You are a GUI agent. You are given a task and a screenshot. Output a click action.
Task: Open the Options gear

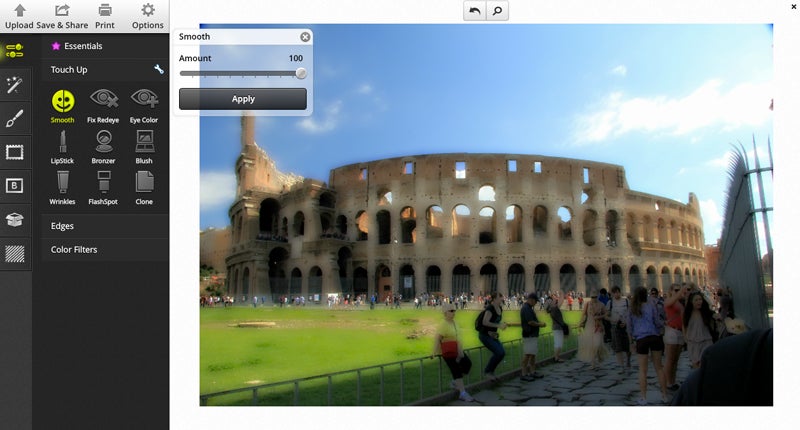(148, 10)
